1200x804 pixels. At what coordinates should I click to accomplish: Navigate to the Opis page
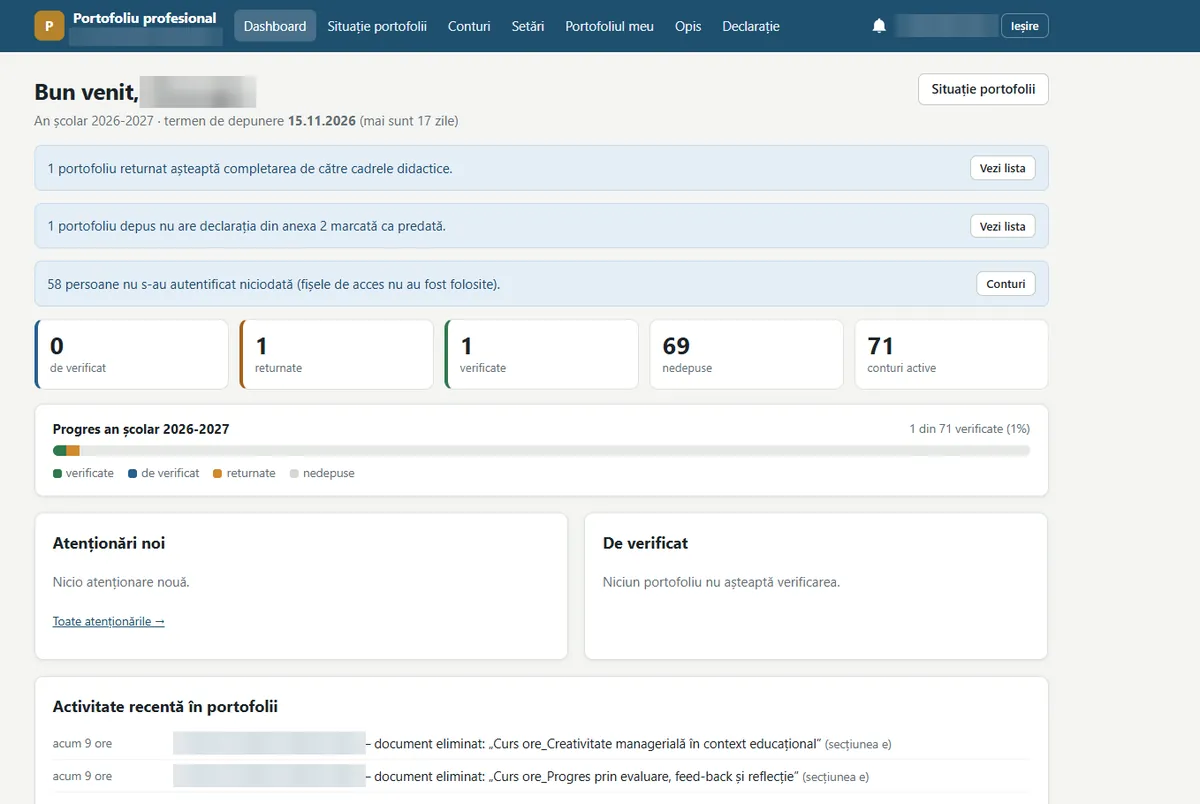688,26
